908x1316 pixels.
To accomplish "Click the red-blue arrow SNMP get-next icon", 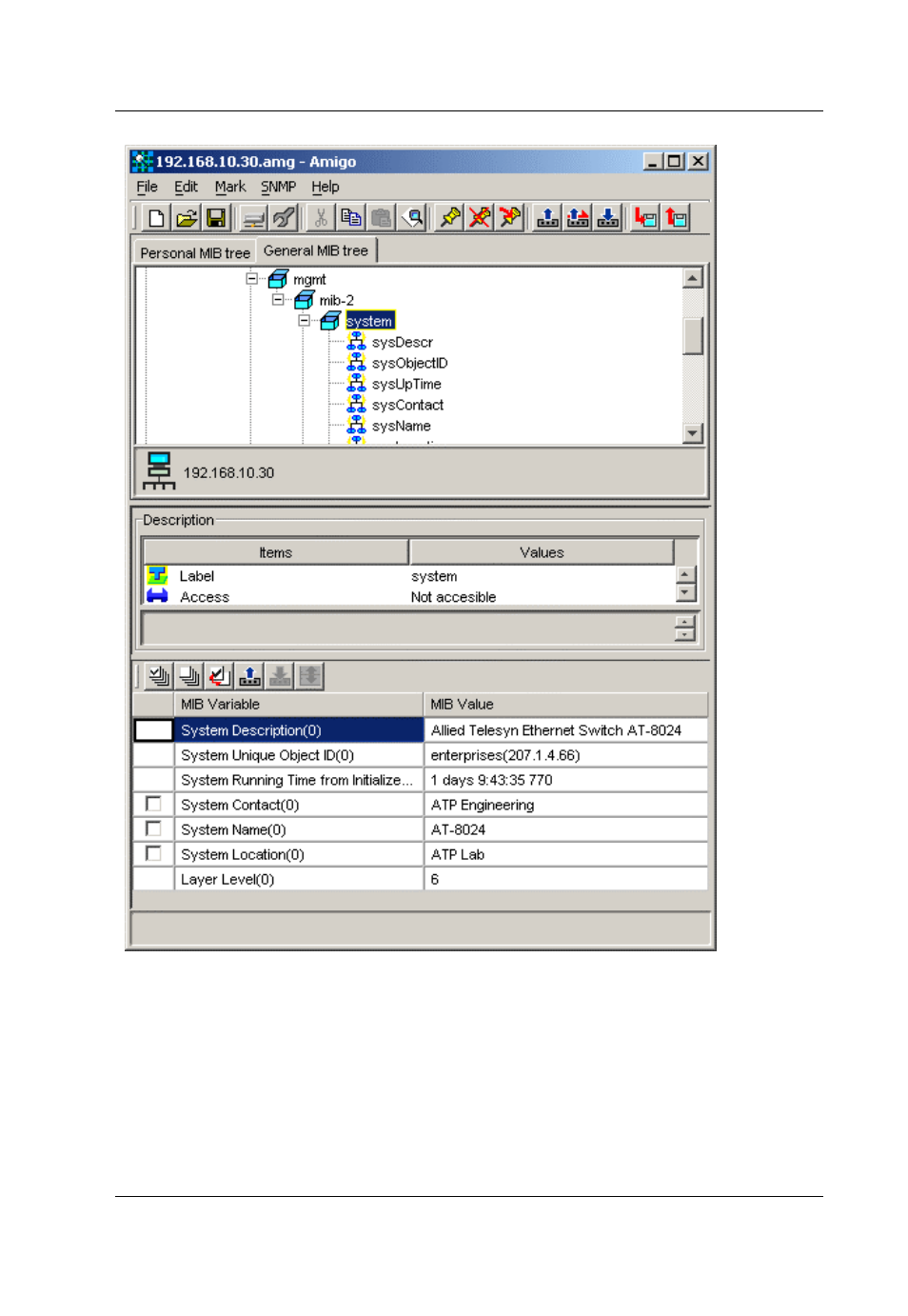I will tap(578, 218).
